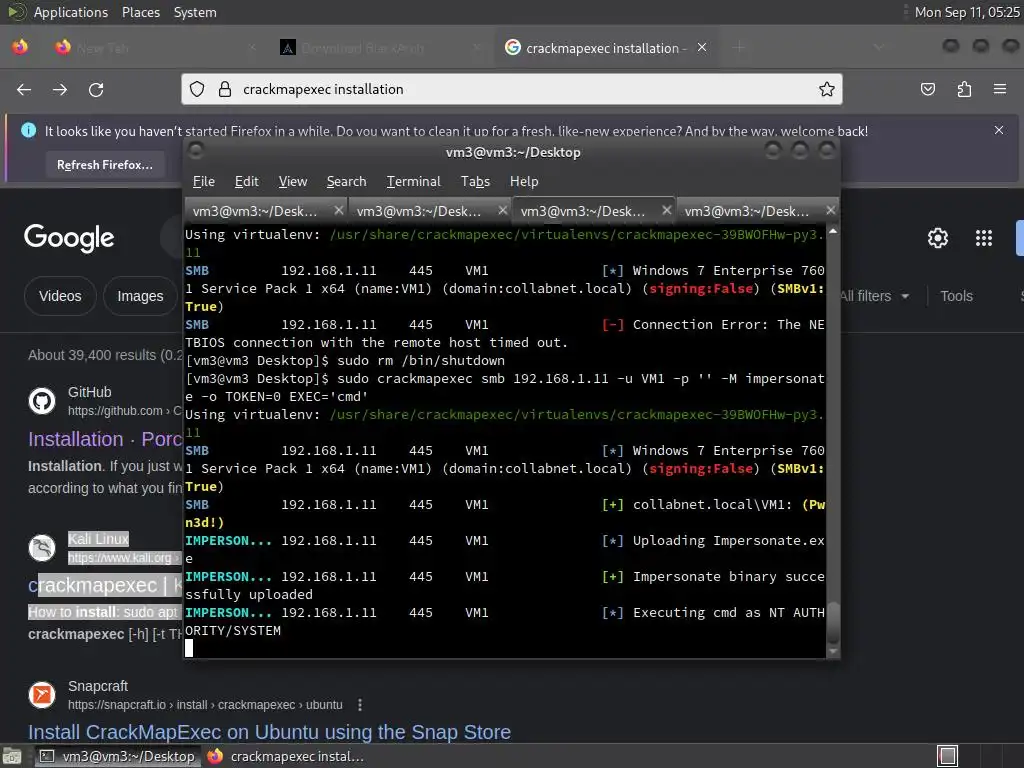This screenshot has width=1024, height=768.
Task: Click the terminal scrollbar down arrow
Action: tap(833, 651)
